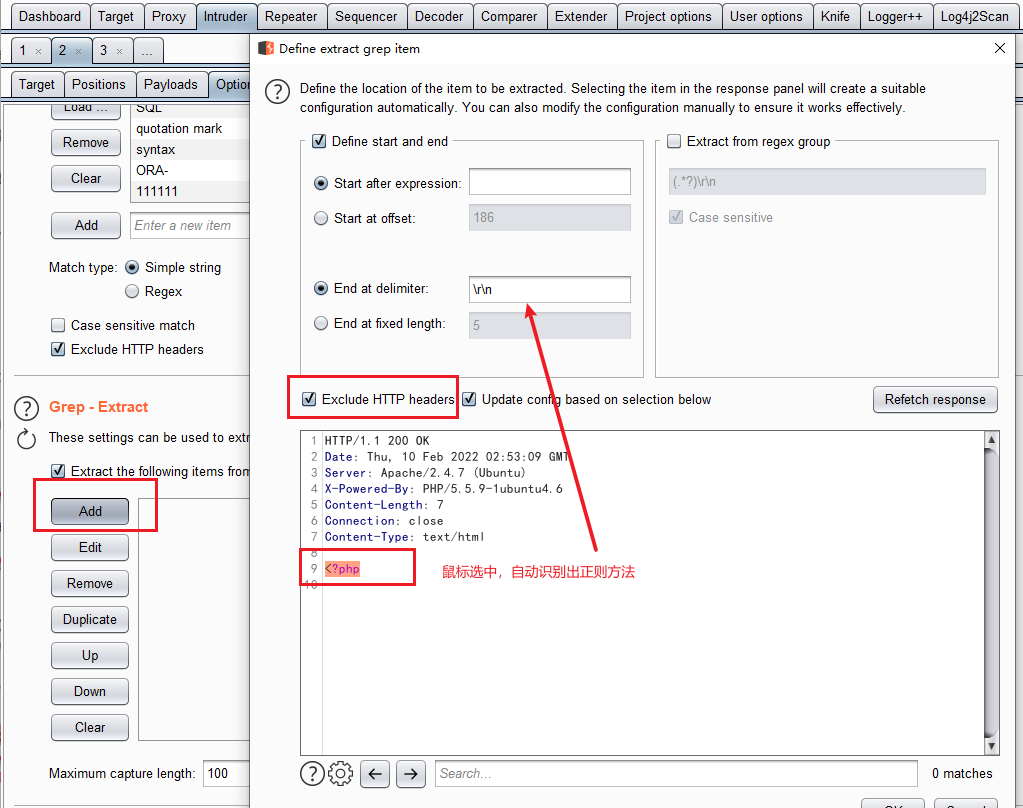Viewport: 1023px width, 808px height.
Task: Click the Maximum capture length field
Action: [226, 773]
